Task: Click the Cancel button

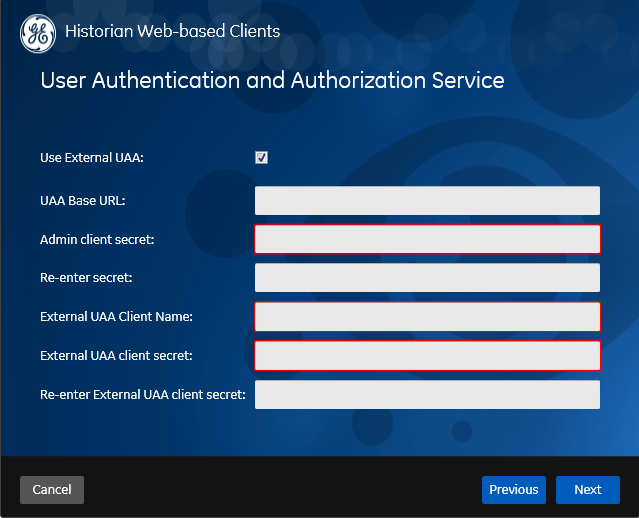Action: (52, 489)
